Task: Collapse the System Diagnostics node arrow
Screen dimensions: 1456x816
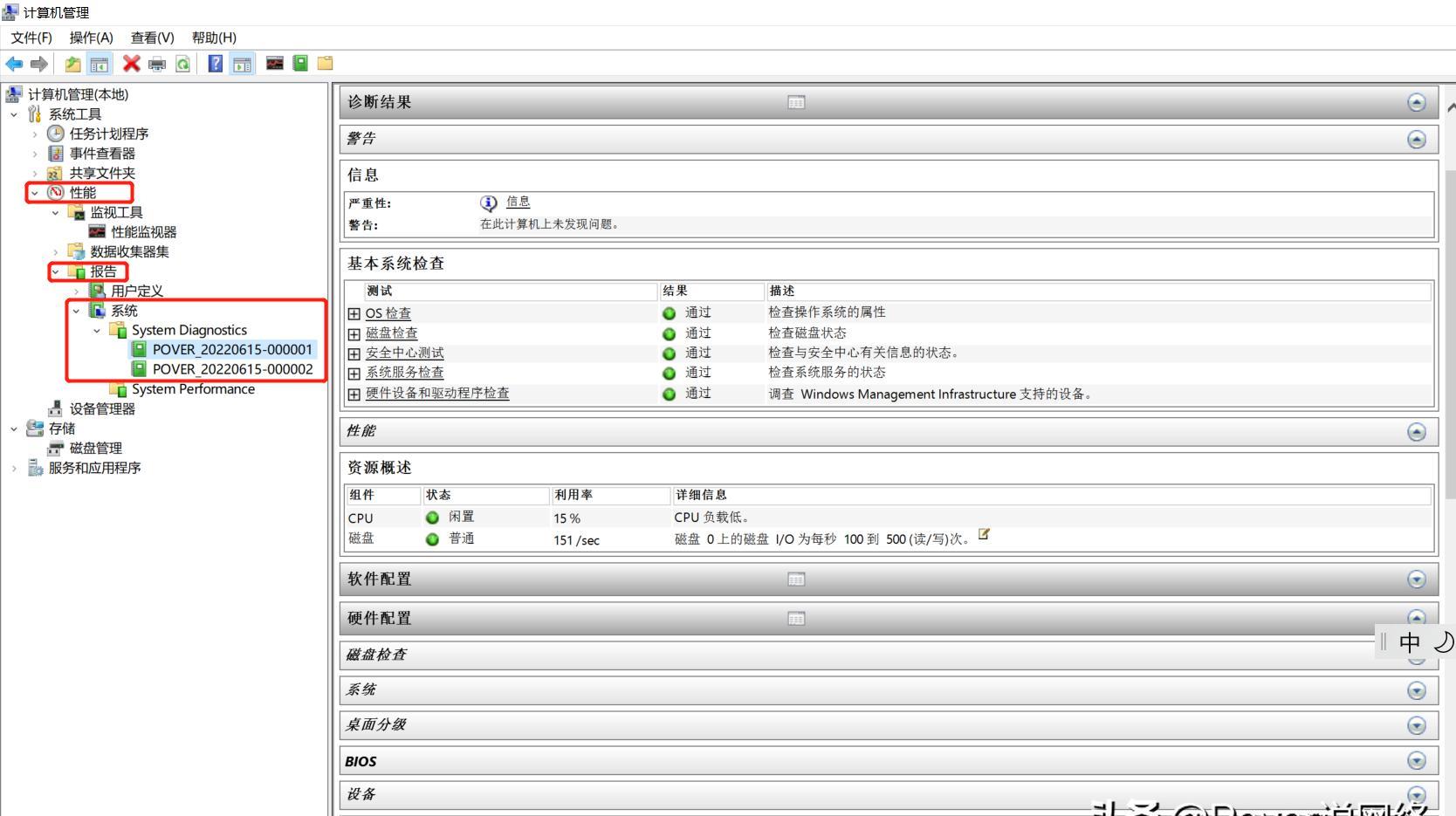Action: click(x=97, y=330)
